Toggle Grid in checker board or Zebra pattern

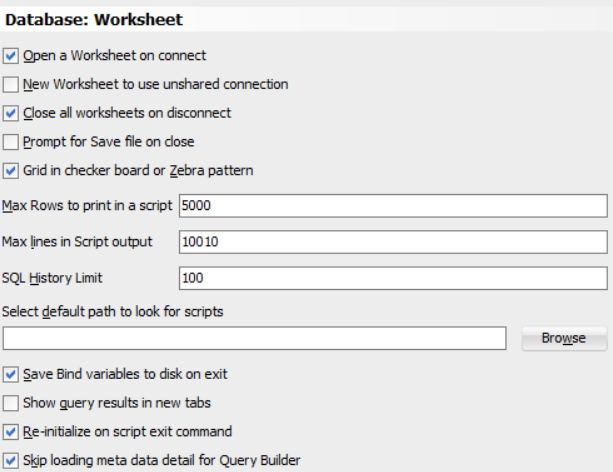click(11, 170)
